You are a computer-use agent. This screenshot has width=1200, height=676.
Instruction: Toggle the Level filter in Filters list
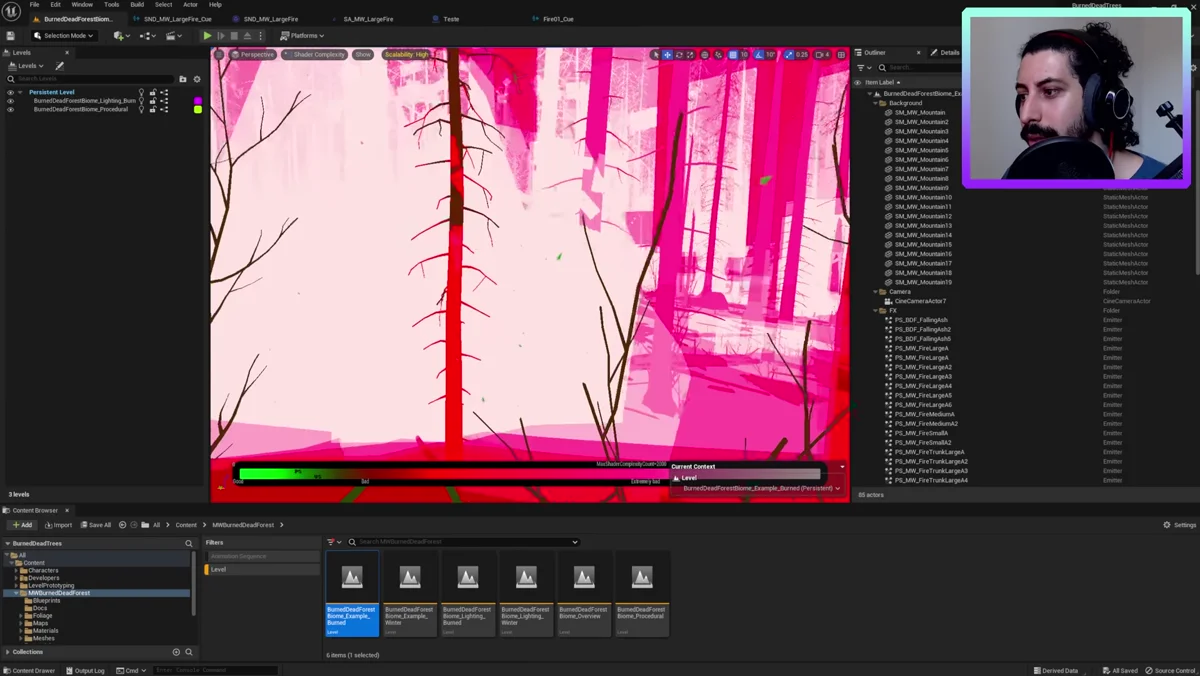pos(262,569)
